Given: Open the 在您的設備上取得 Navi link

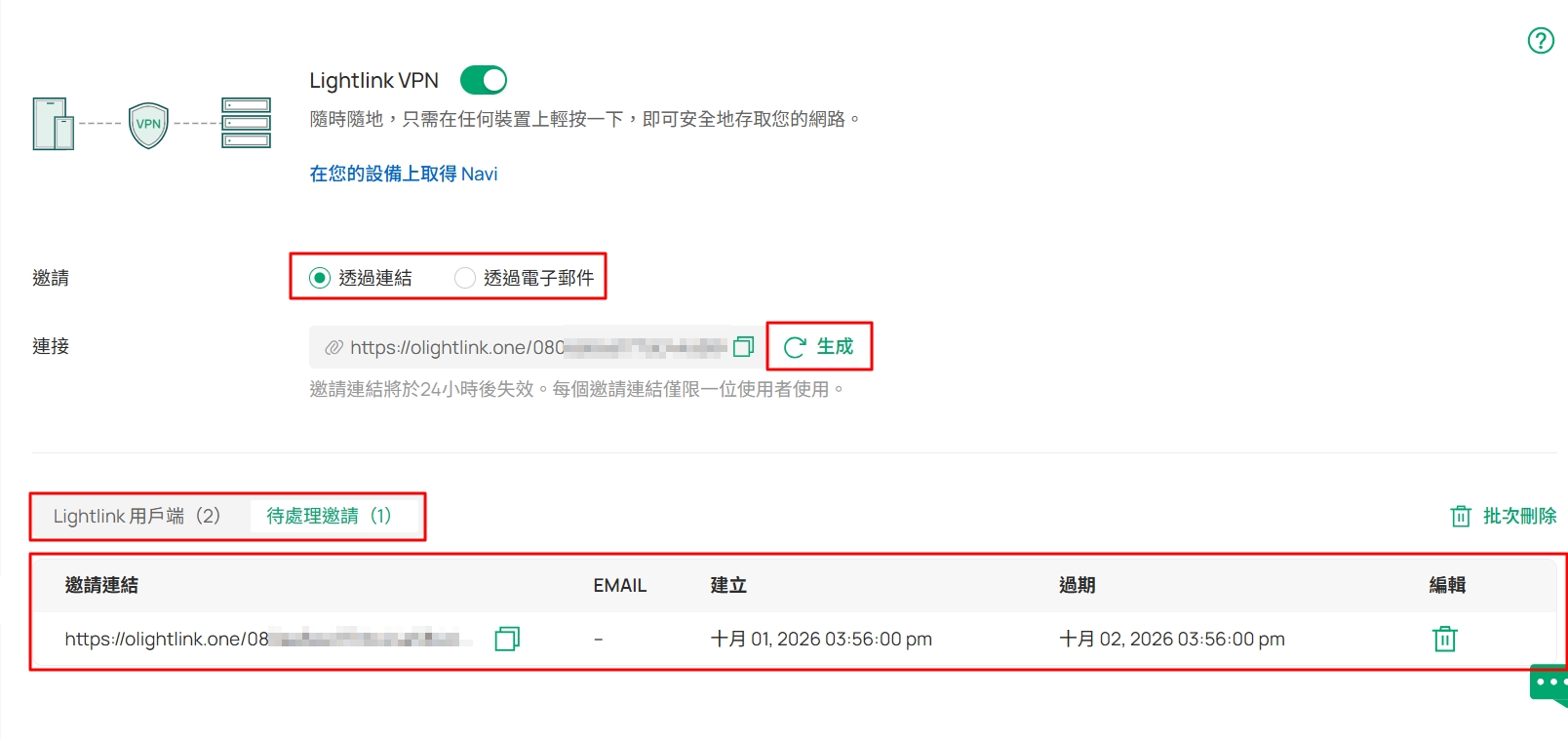Looking at the screenshot, I should (x=403, y=174).
